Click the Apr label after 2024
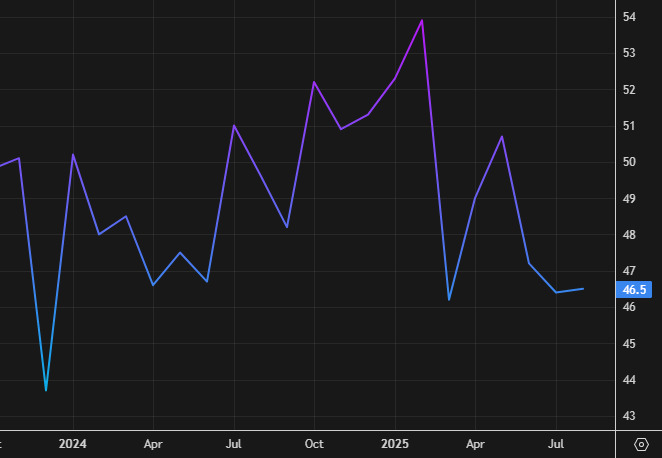Viewport: 662px width, 458px height. [x=153, y=444]
